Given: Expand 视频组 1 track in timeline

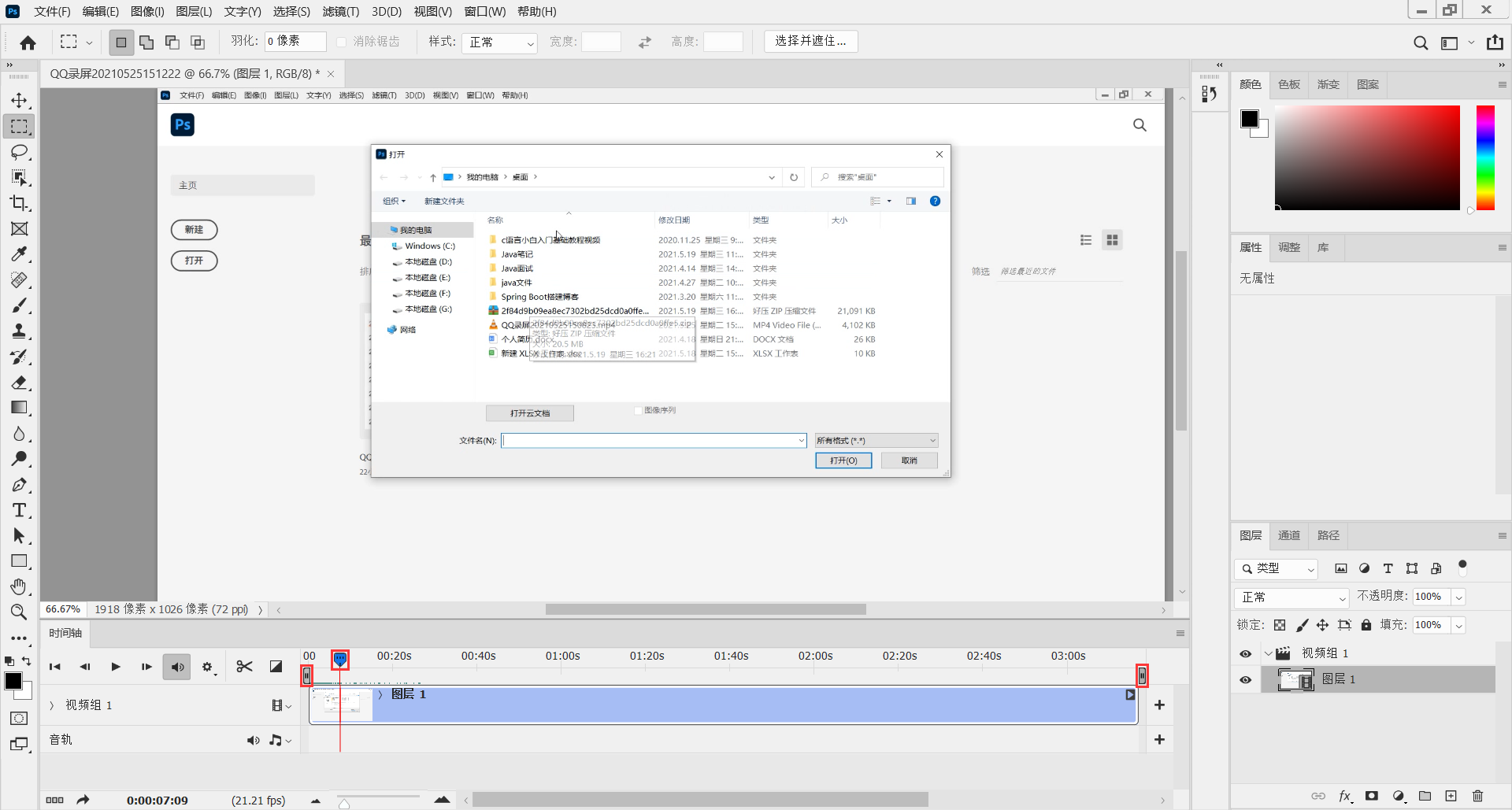Looking at the screenshot, I should (52, 705).
